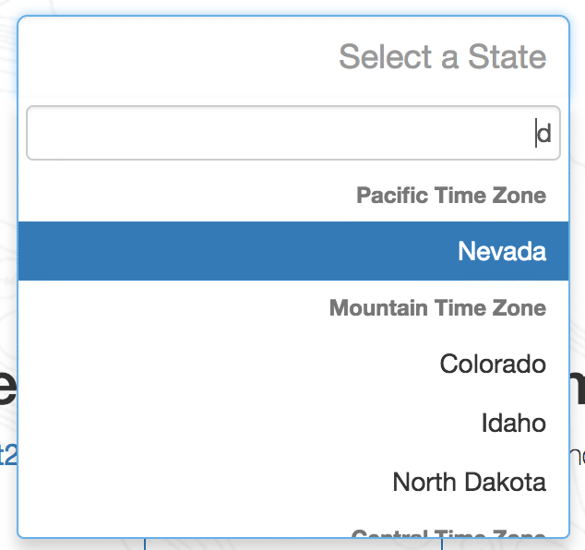The width and height of the screenshot is (585, 550).
Task: Click the white area left of Select a State
Action: 175,57
